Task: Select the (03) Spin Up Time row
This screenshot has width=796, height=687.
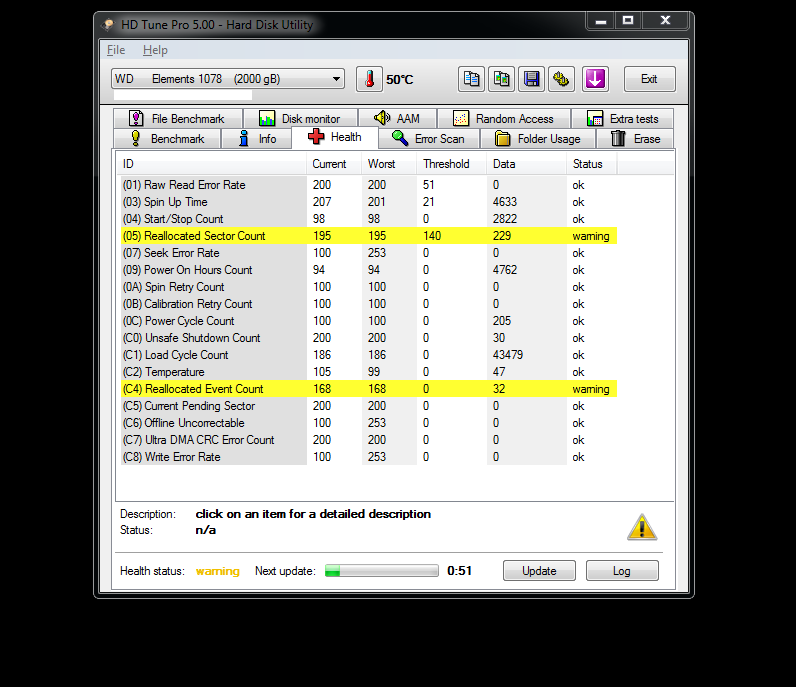Action: [369, 202]
